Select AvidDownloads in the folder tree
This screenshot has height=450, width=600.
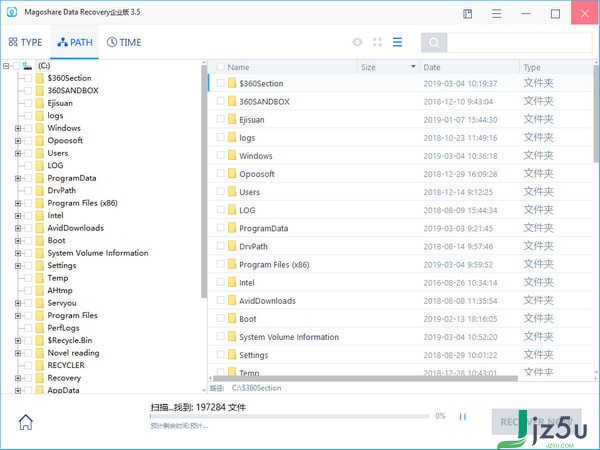[75, 228]
